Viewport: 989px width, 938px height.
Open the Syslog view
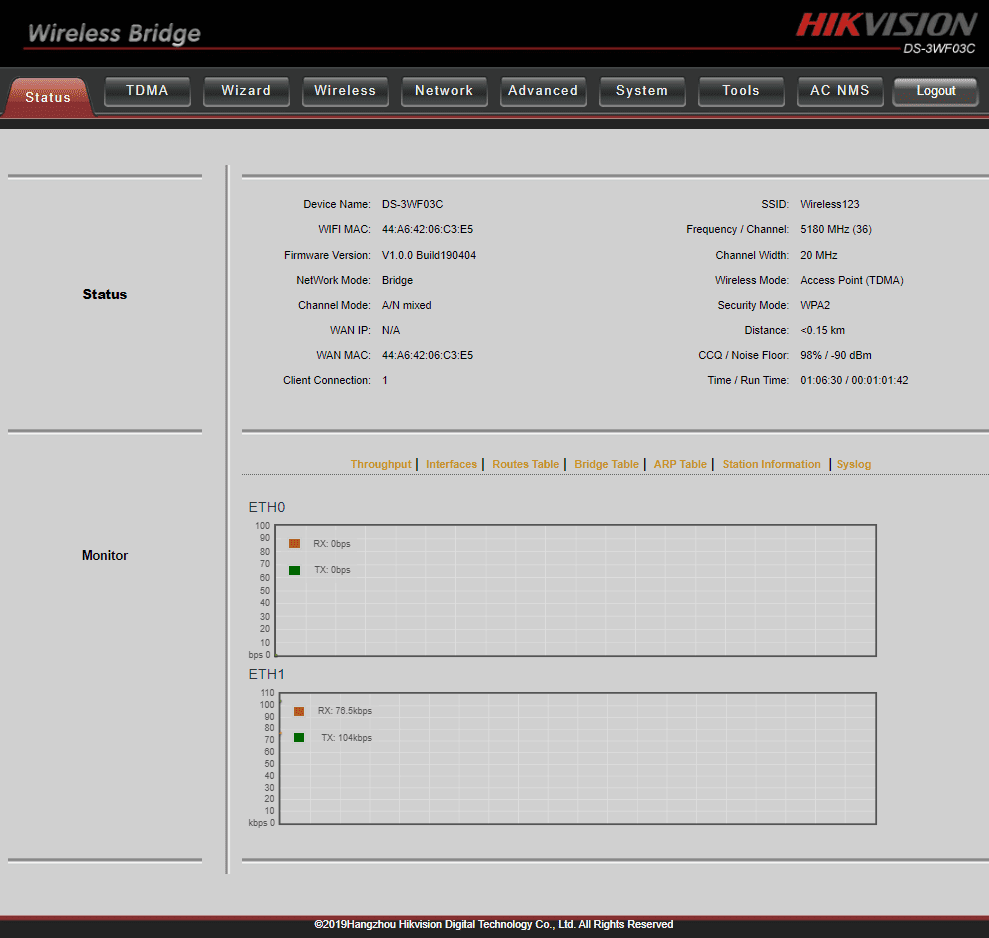pos(853,464)
